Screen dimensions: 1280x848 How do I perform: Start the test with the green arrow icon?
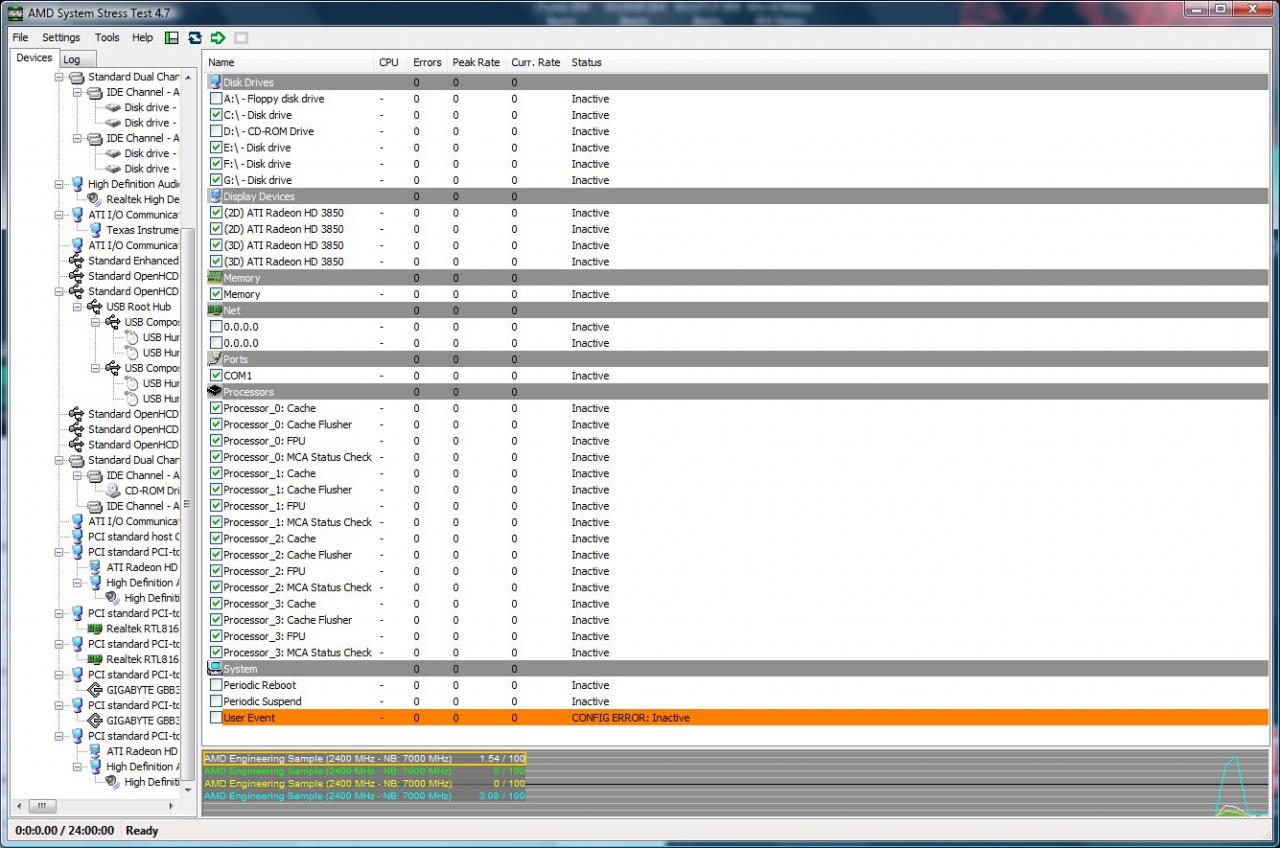click(218, 38)
